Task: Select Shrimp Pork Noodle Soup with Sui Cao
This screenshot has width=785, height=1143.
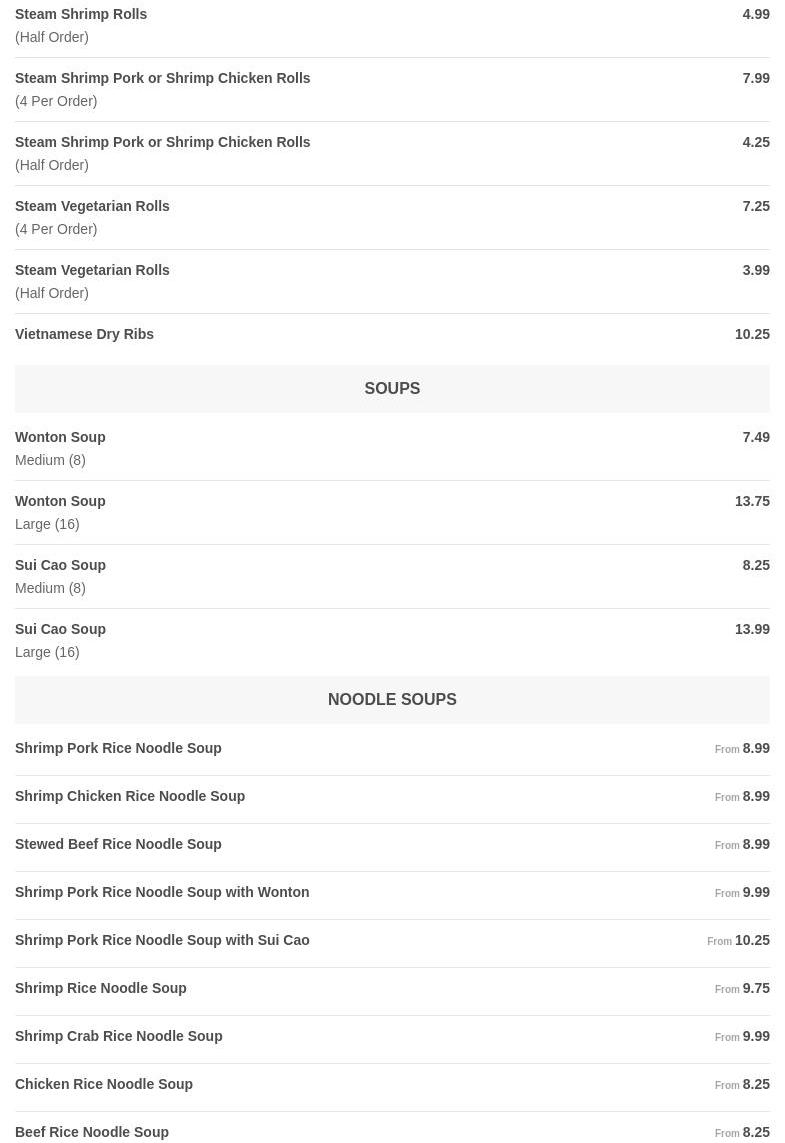Action: point(162,940)
